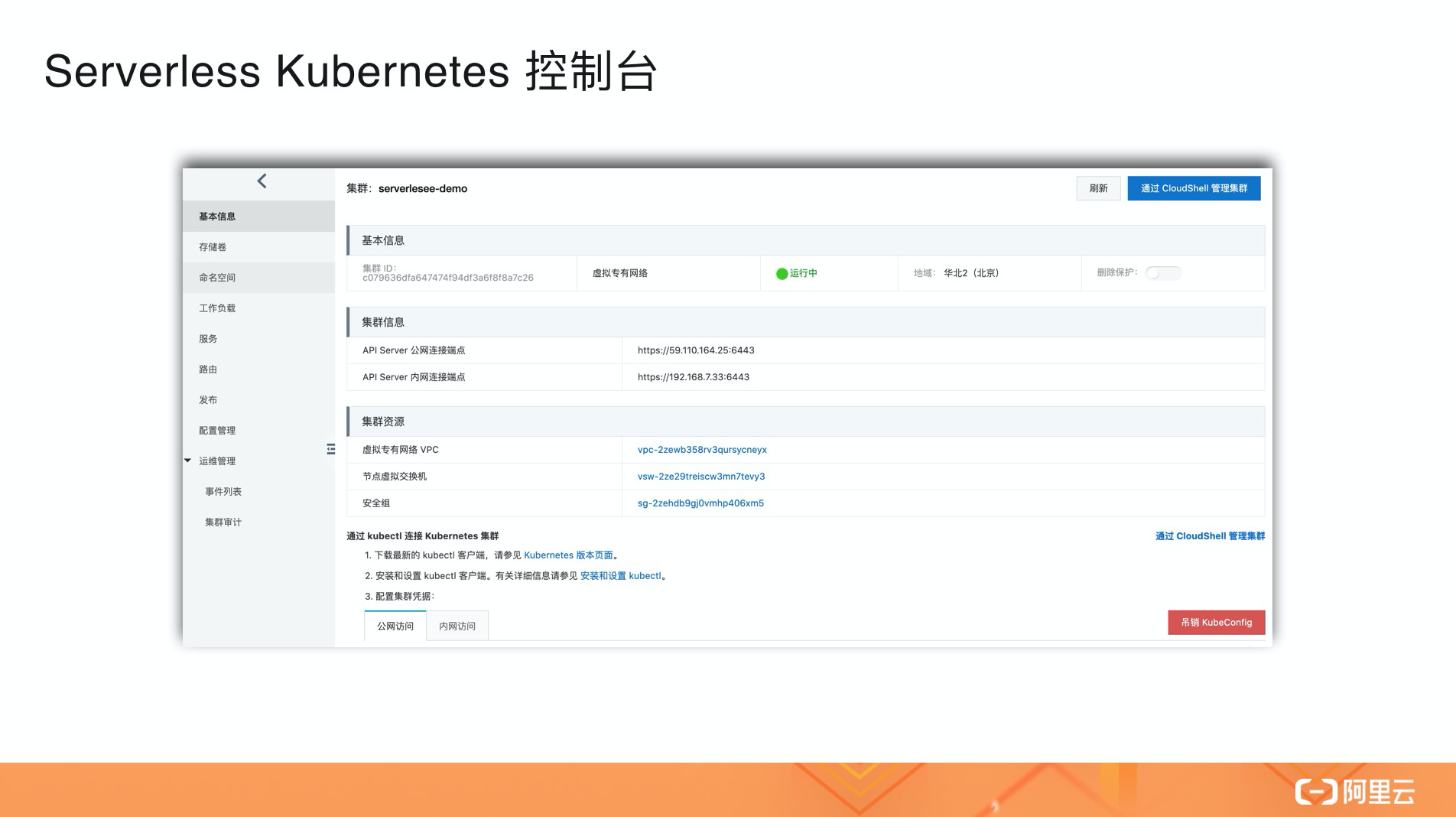Go to 事件列表 under operations
This screenshot has width=1456, height=817.
tap(223, 492)
